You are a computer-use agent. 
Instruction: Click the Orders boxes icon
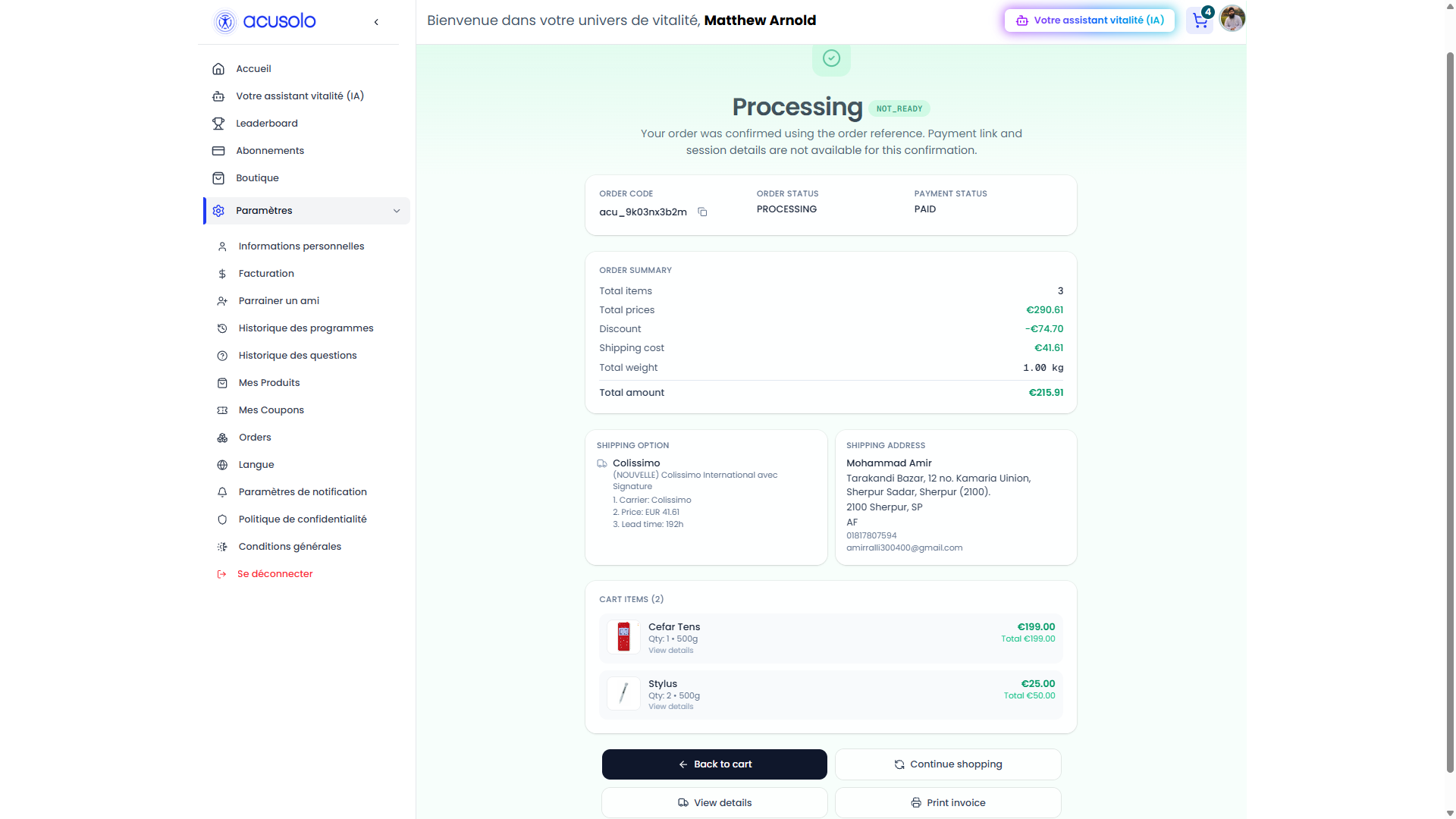pos(222,438)
